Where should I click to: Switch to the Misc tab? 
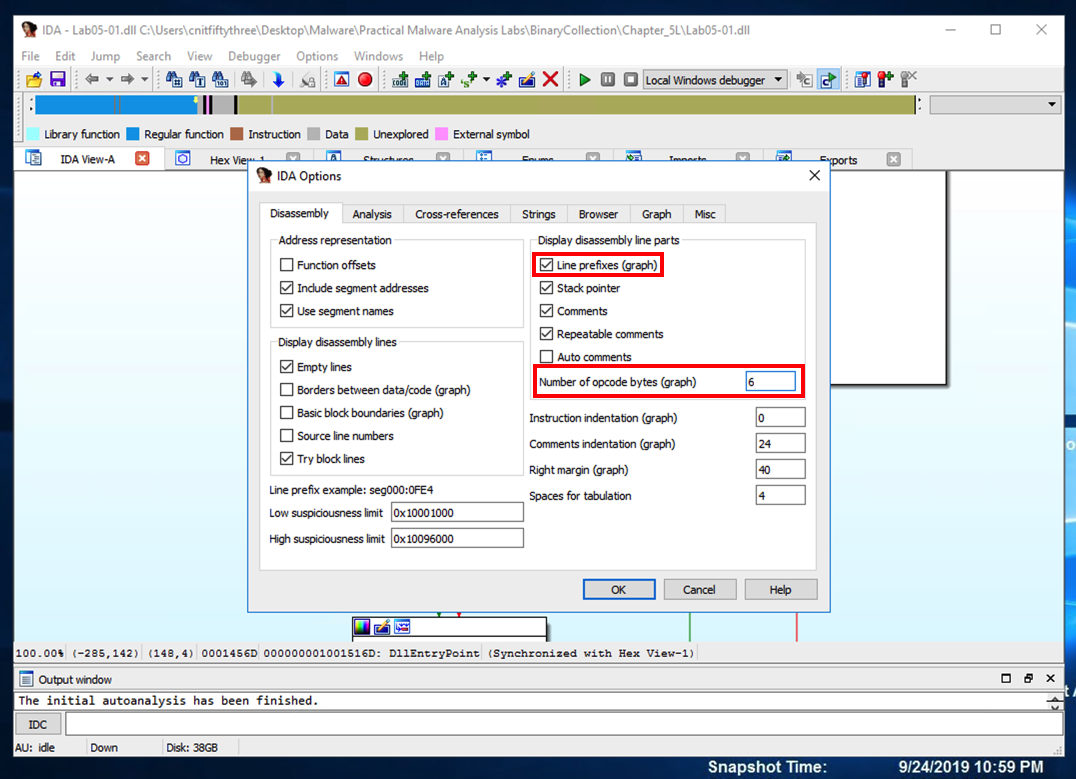705,214
